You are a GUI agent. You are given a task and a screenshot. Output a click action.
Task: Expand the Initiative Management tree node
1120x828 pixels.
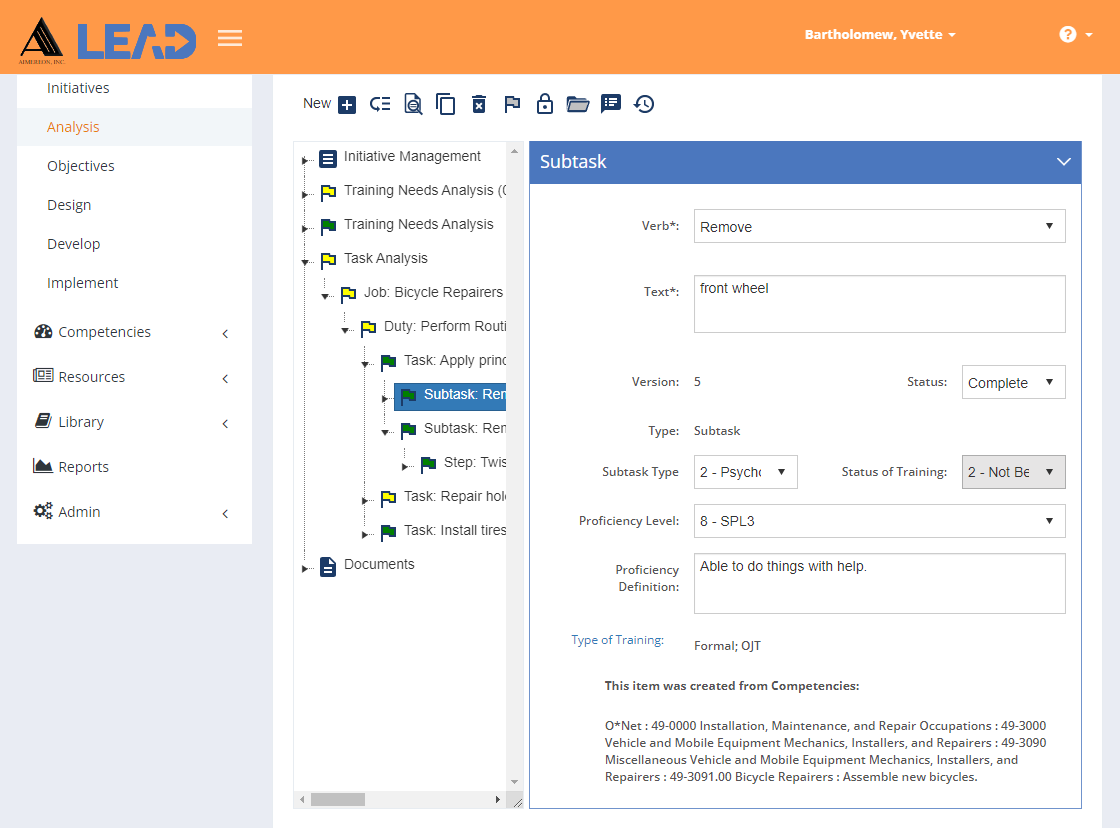[304, 161]
